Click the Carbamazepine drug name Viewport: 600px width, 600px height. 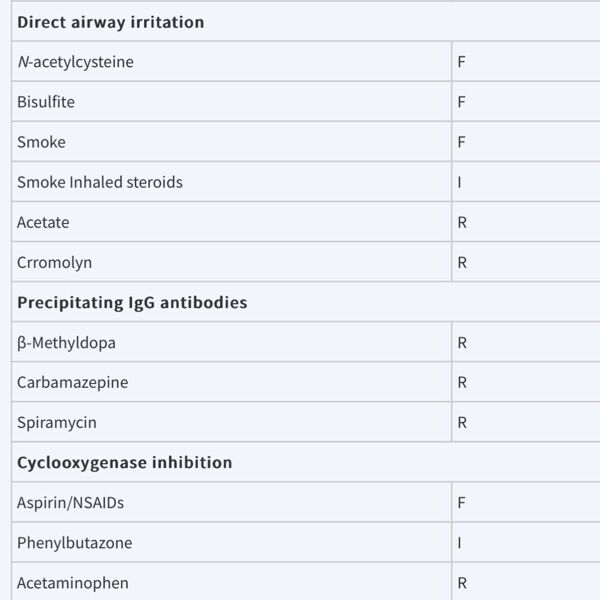click(x=72, y=382)
